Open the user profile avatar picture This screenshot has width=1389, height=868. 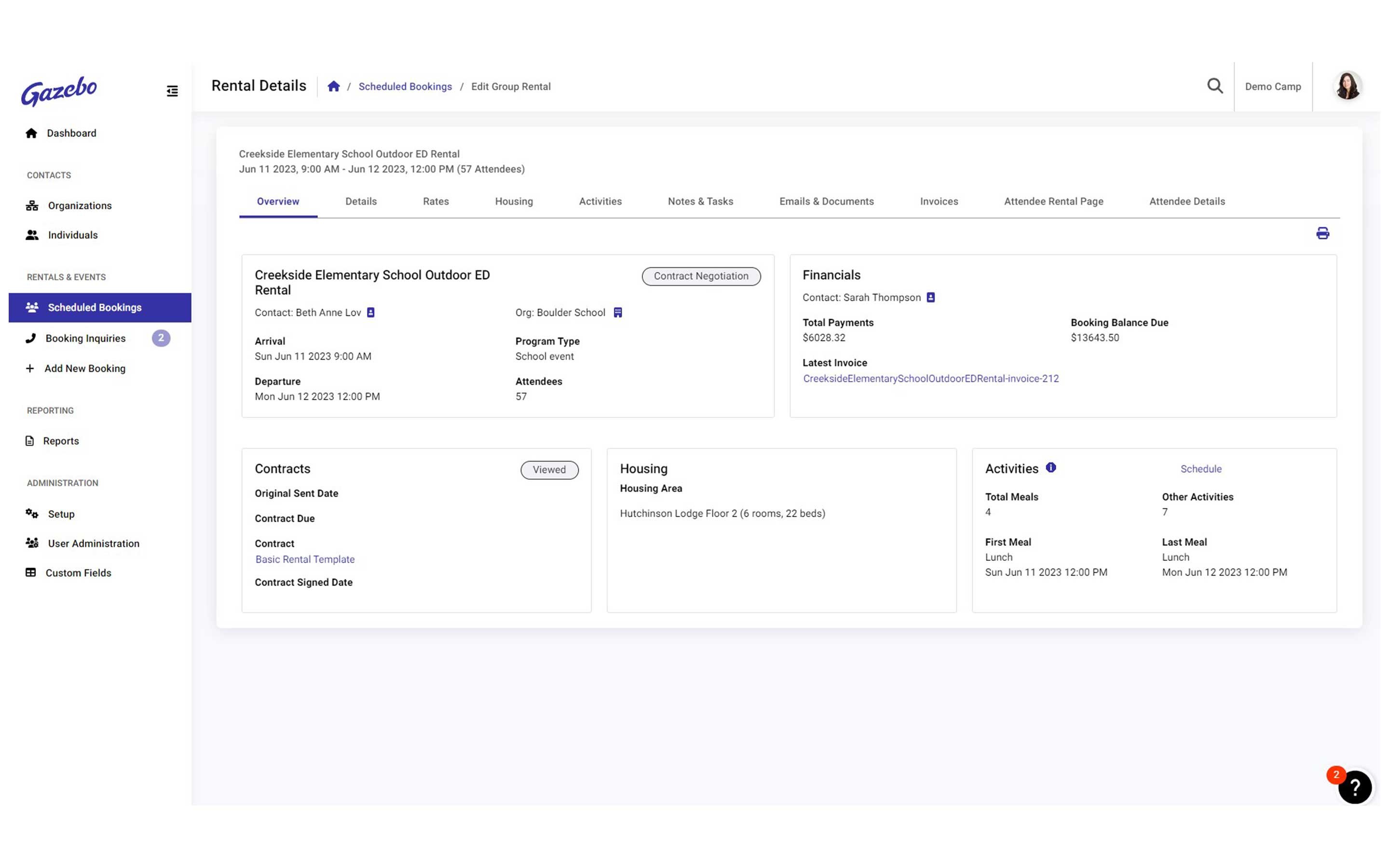point(1347,85)
